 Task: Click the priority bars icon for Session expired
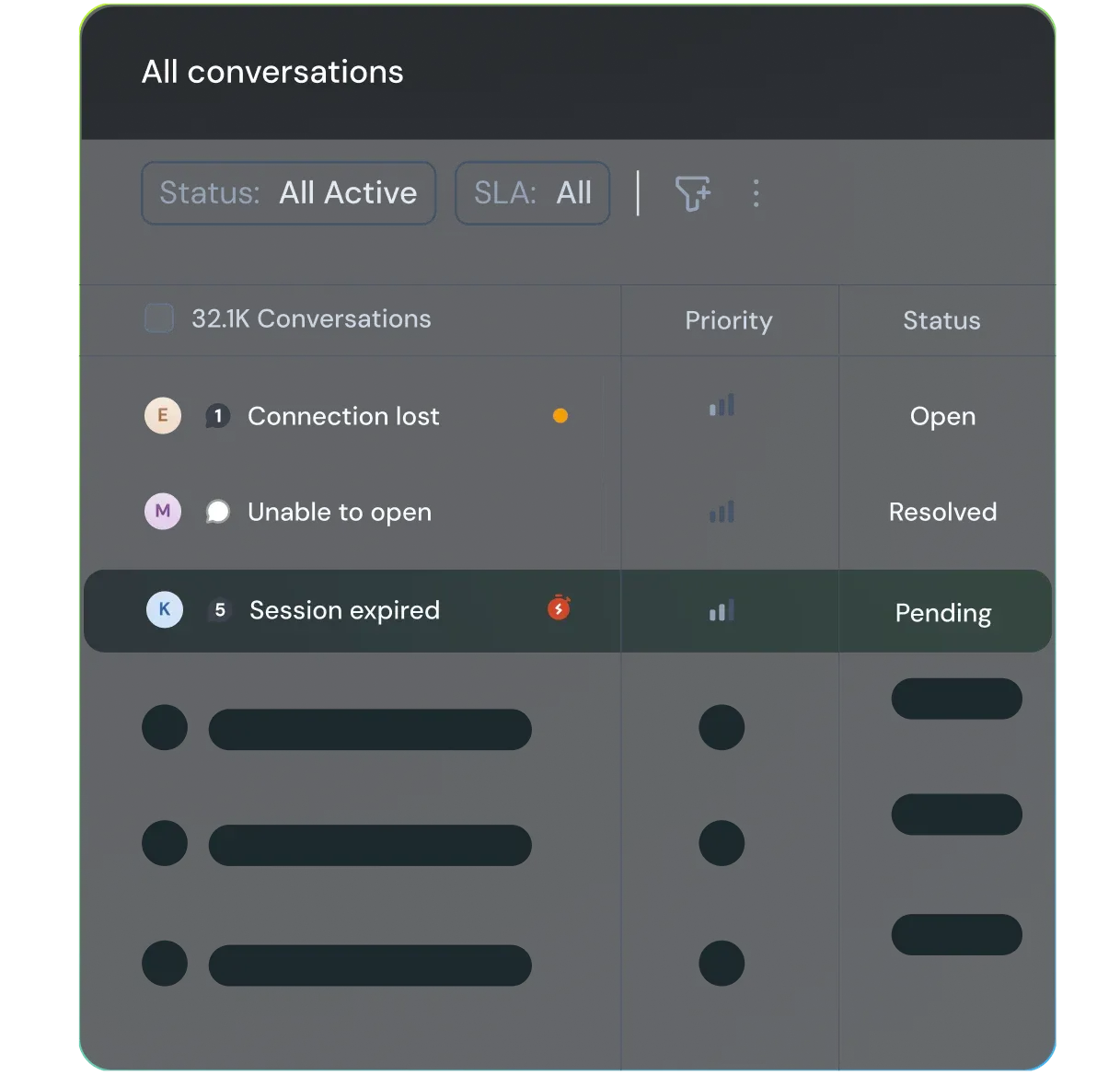[722, 611]
